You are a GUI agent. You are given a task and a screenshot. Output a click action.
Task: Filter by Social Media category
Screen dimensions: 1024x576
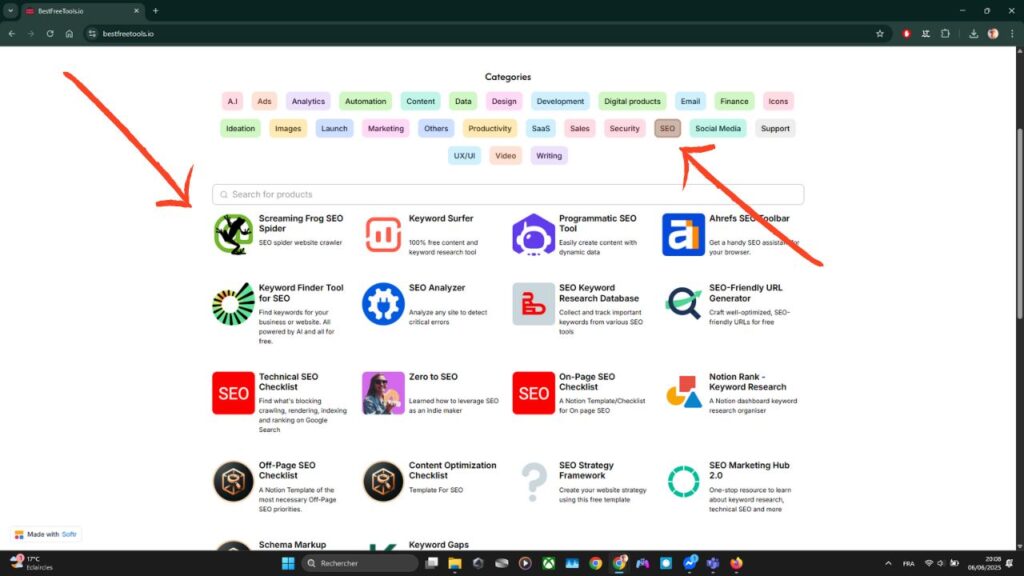tap(718, 129)
